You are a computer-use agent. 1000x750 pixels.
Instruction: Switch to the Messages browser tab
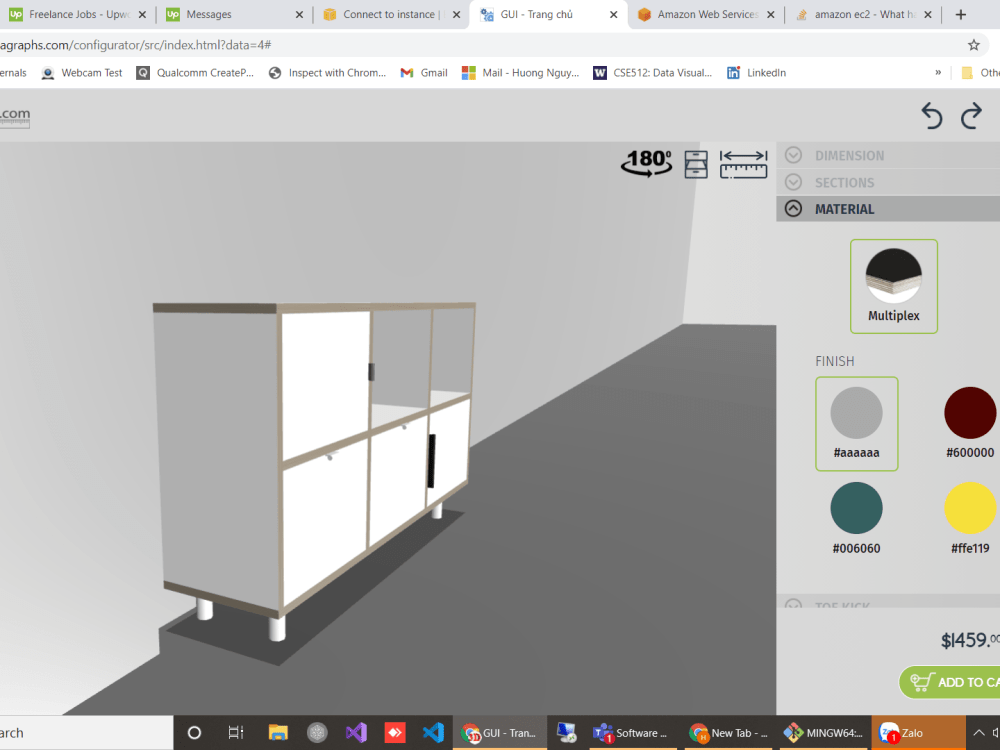click(233, 14)
